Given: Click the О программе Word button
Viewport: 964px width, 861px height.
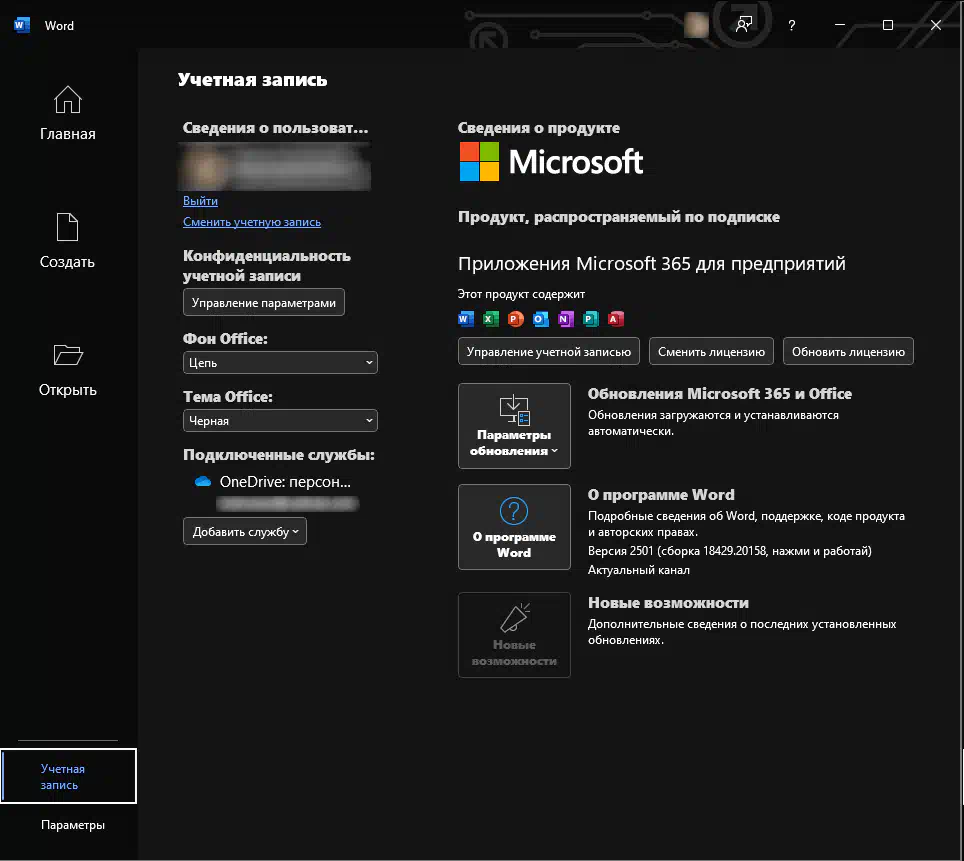Looking at the screenshot, I should [x=514, y=527].
